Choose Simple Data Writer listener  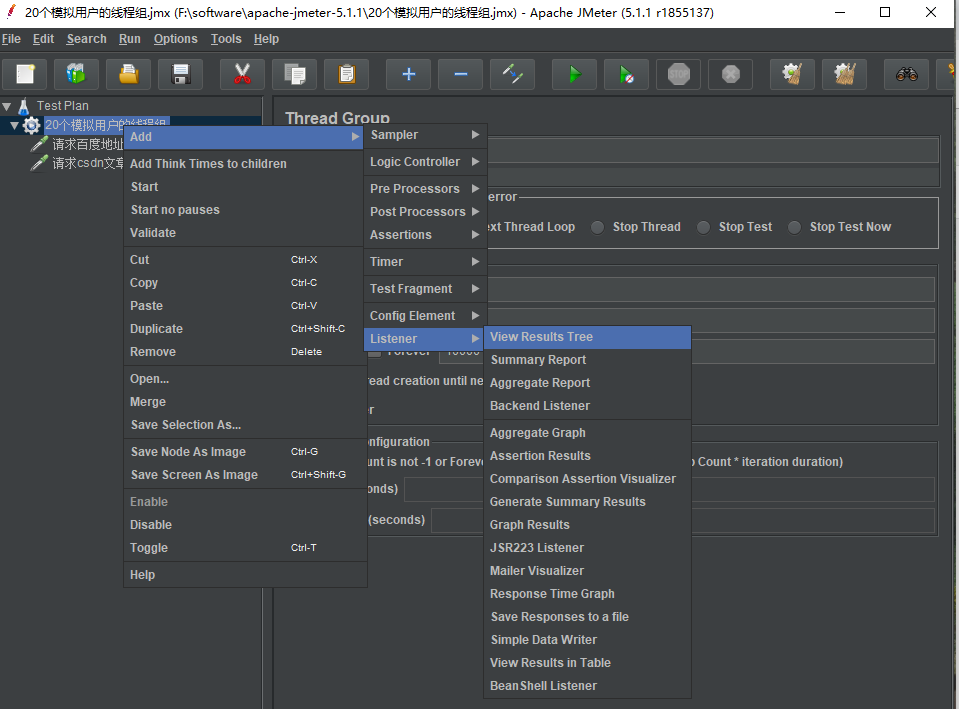[587, 640]
